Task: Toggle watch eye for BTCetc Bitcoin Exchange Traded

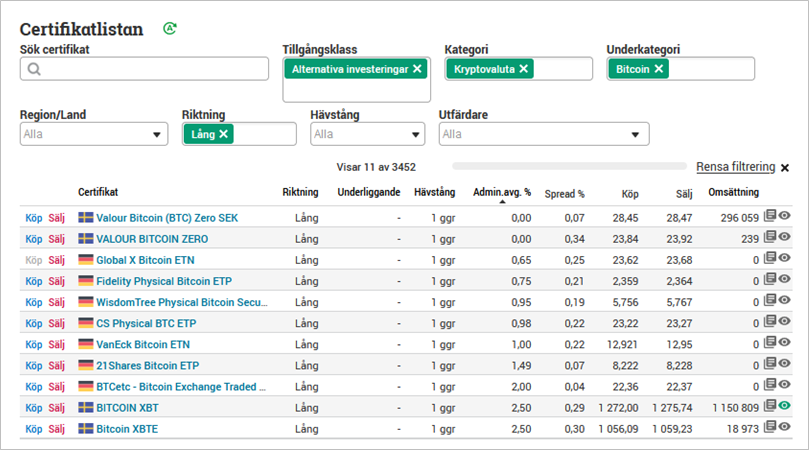Action: pyautogui.click(x=784, y=384)
